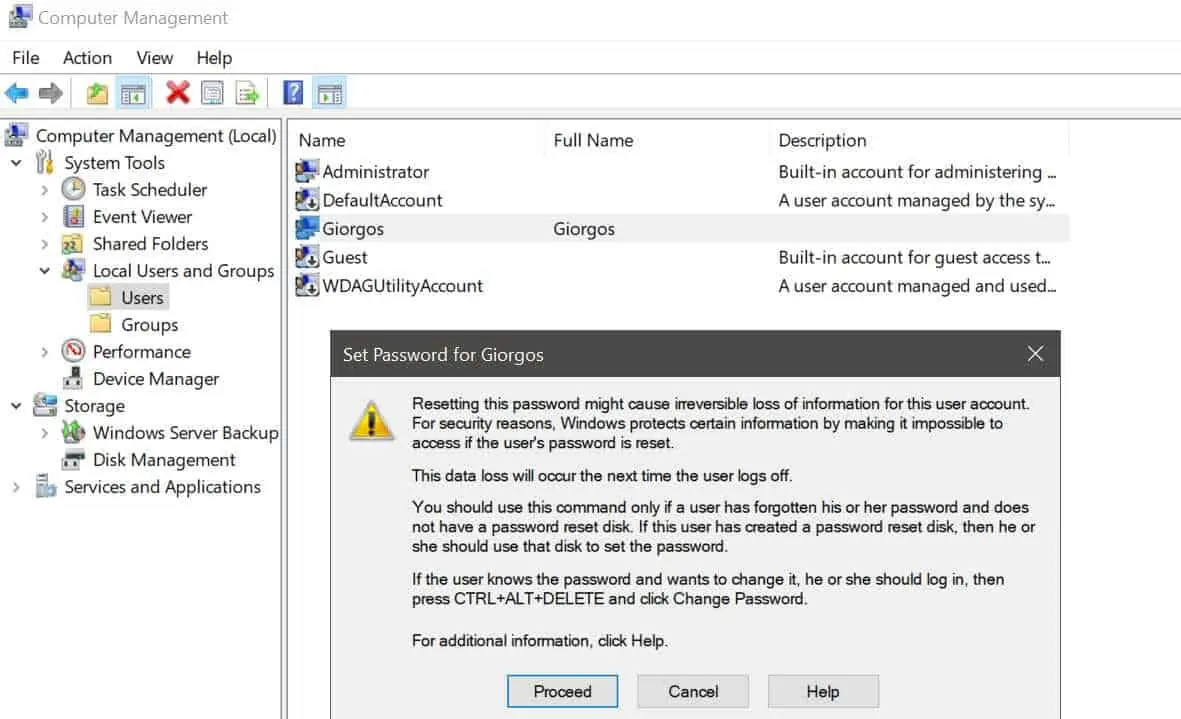Click the Local Users and Groups icon

point(73,270)
